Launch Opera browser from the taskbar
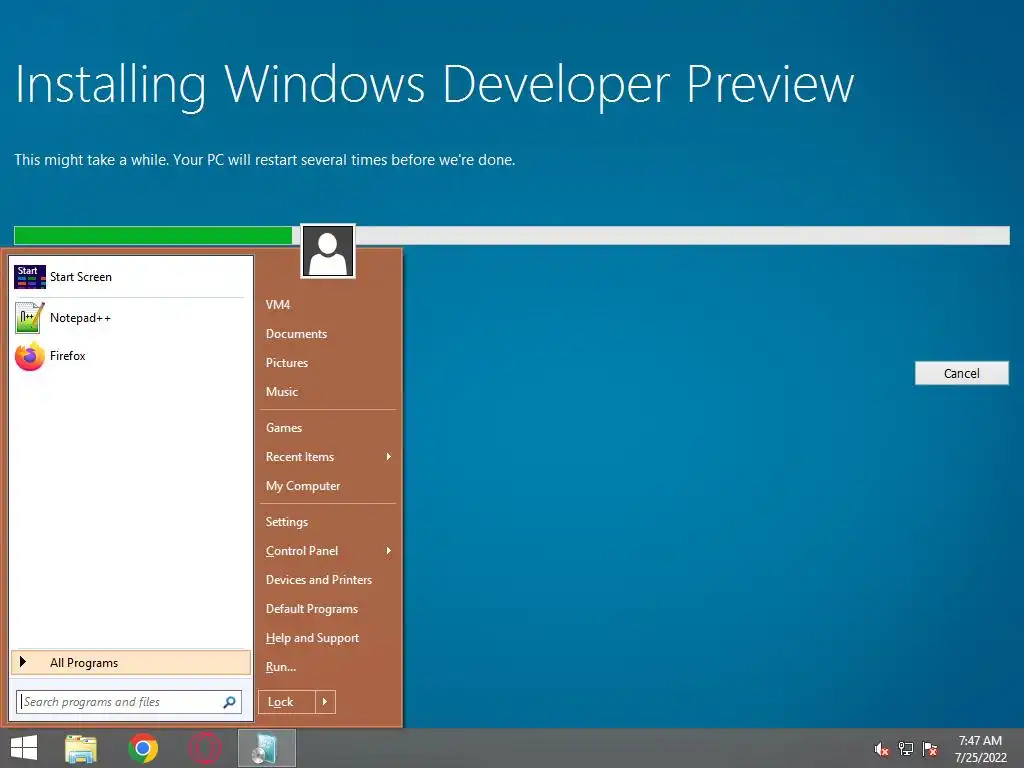 pyautogui.click(x=204, y=748)
